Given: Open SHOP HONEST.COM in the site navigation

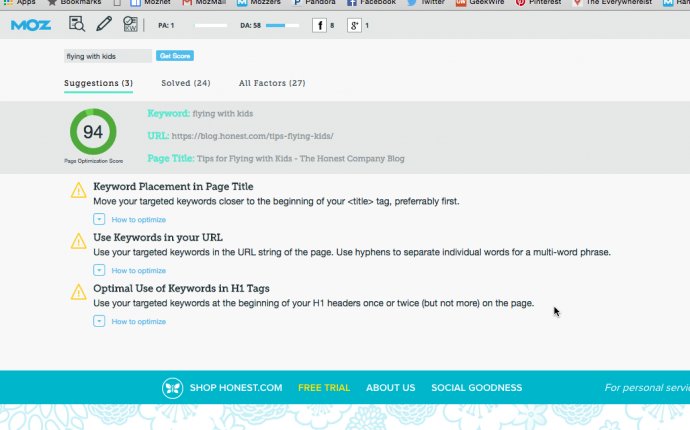Looking at the screenshot, I should tap(236, 388).
